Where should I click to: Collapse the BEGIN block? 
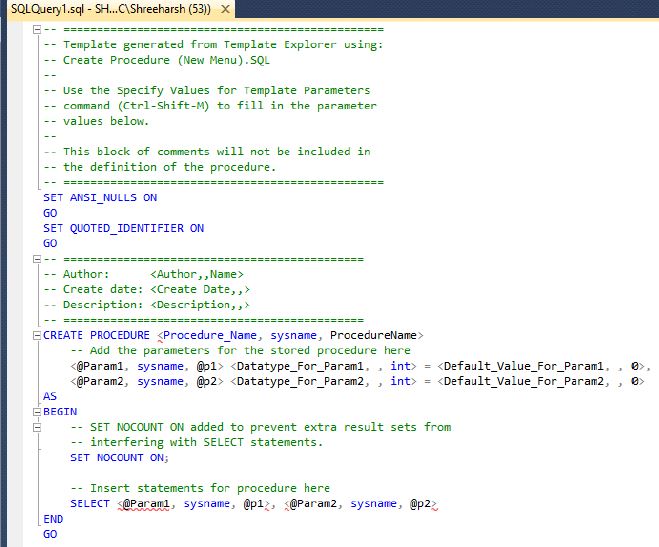[37, 412]
